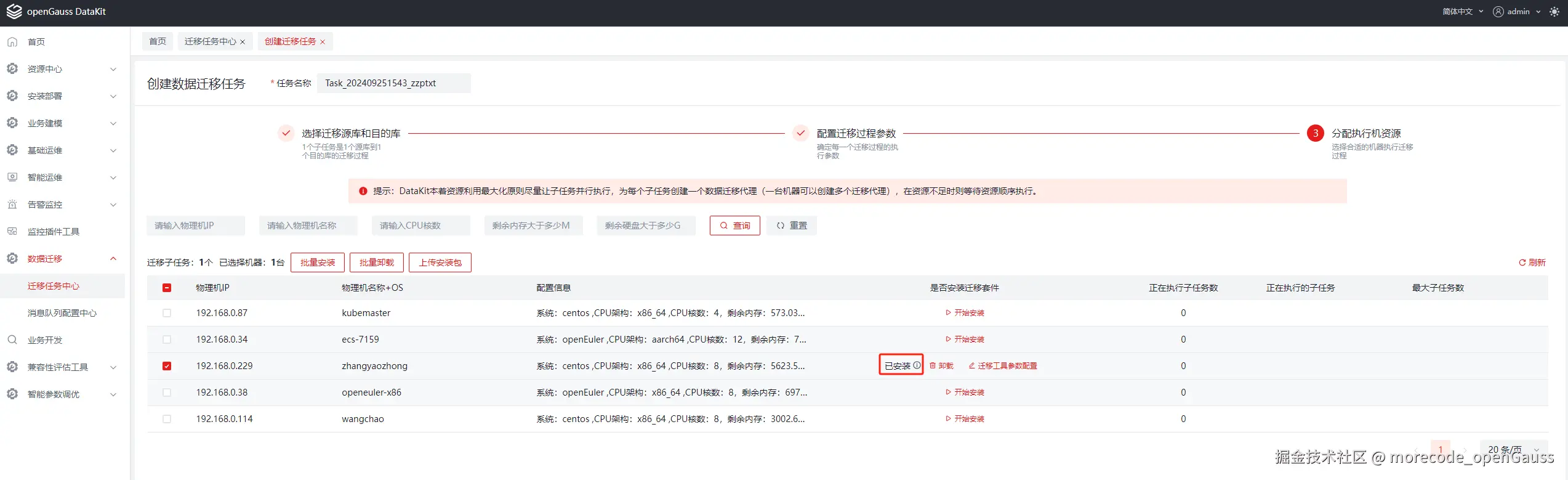Toggle the light/dark theme sun icon

click(x=1554, y=12)
